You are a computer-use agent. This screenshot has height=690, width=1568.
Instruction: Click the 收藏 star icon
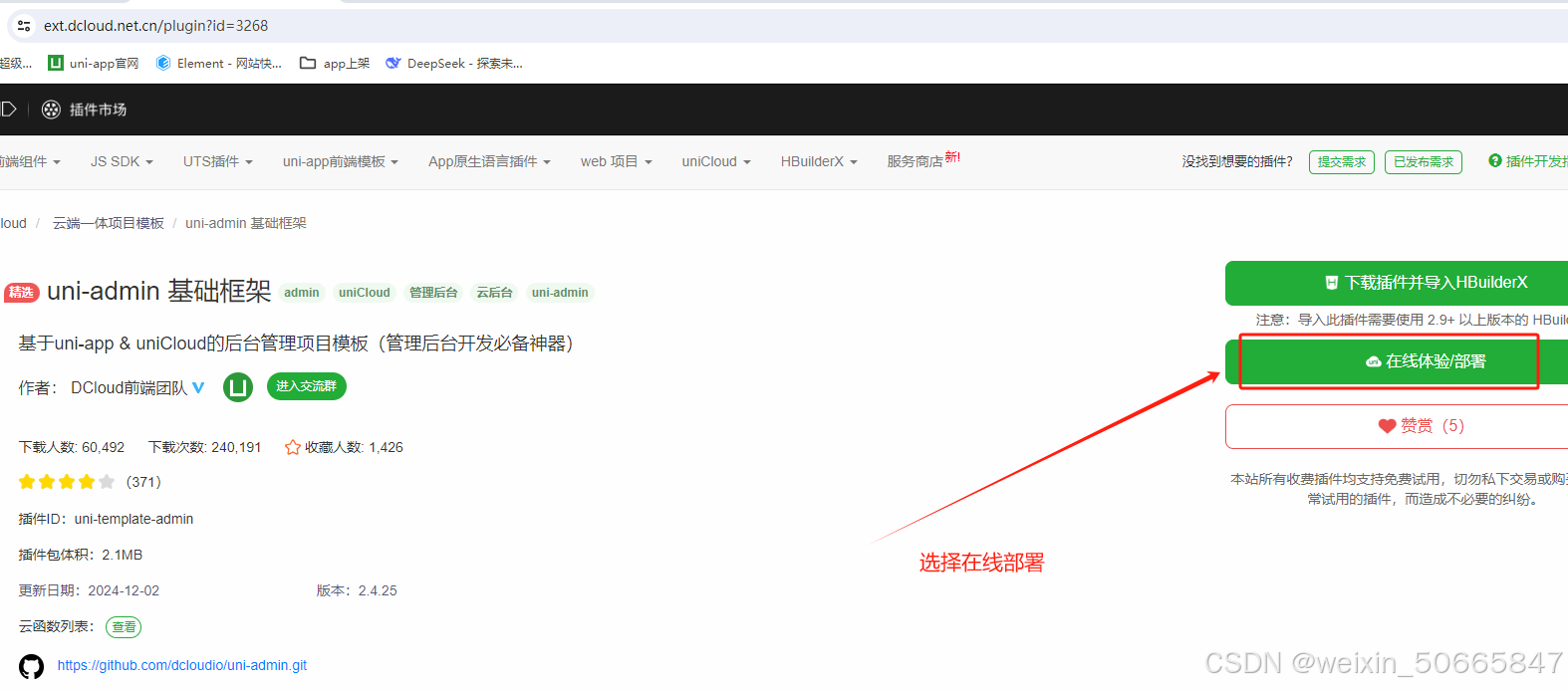pos(293,448)
